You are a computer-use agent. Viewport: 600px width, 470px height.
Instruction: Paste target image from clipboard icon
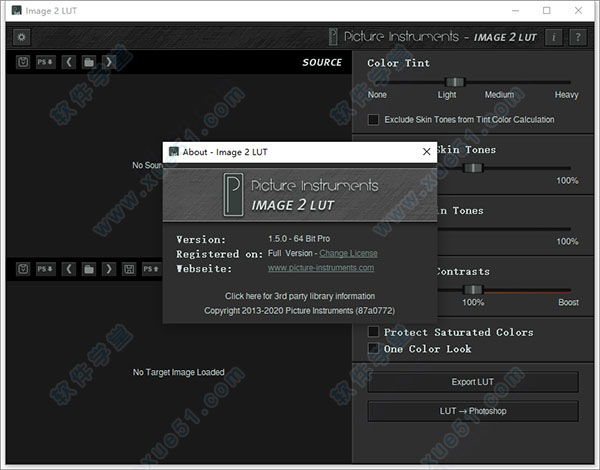click(x=23, y=269)
